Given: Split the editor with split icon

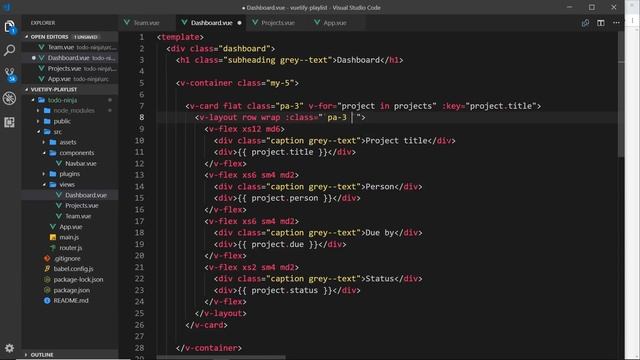Looking at the screenshot, I should (x=601, y=23).
